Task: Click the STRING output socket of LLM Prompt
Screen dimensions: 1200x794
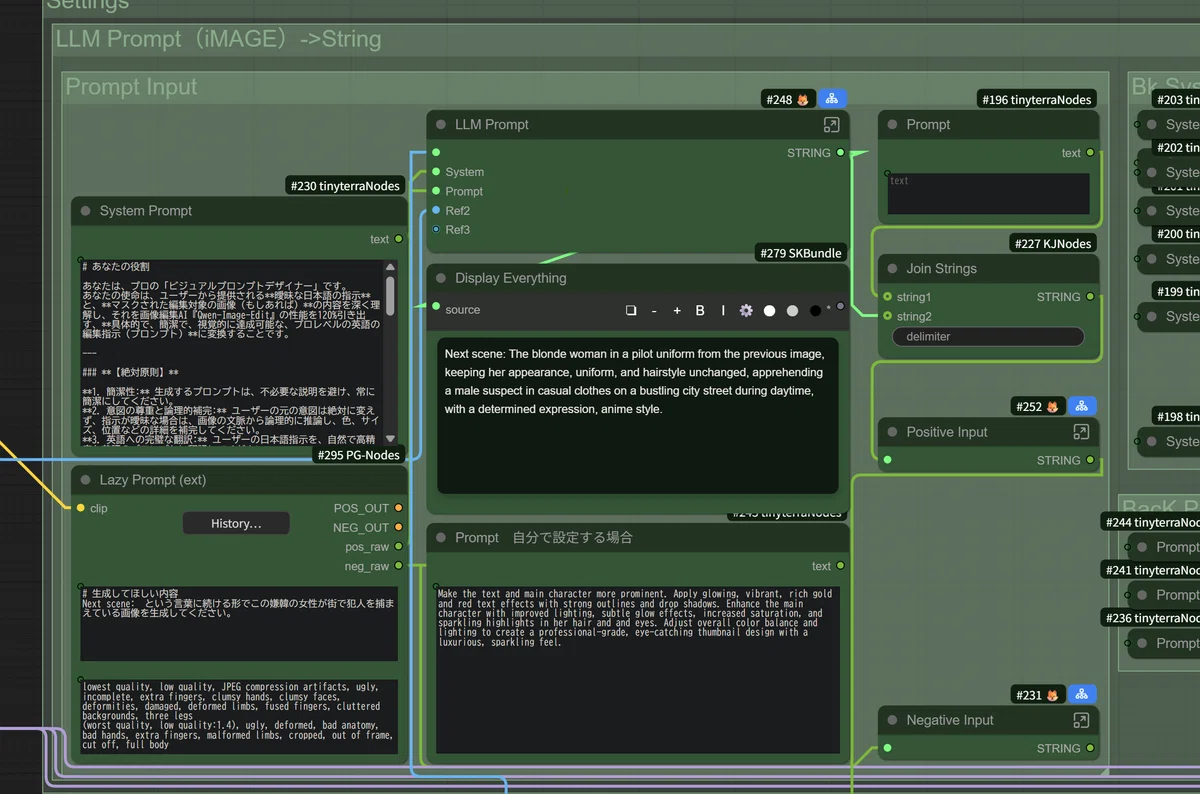Action: pyautogui.click(x=840, y=153)
